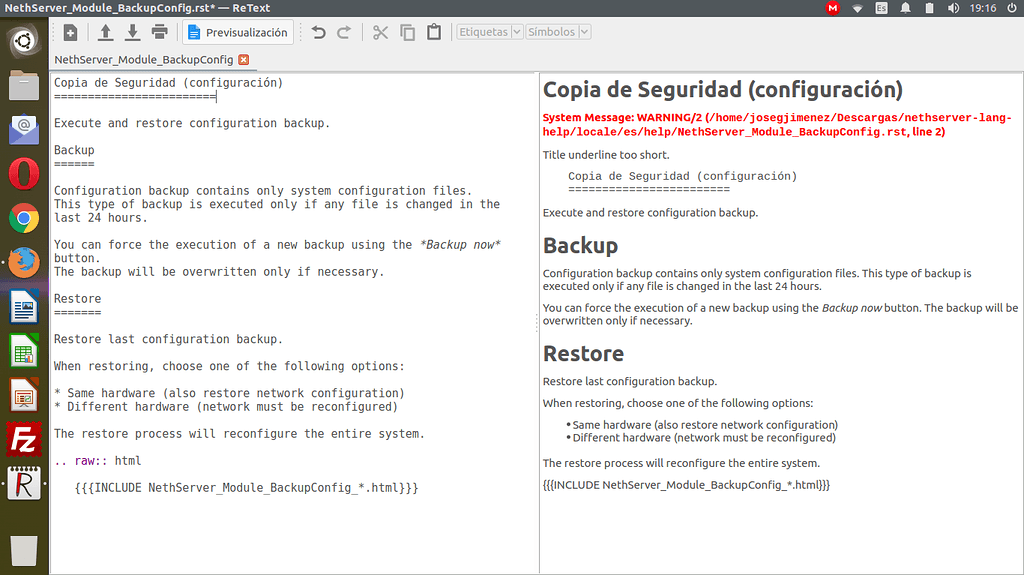
Task: Open a file using the upload arrow icon
Action: (105, 32)
